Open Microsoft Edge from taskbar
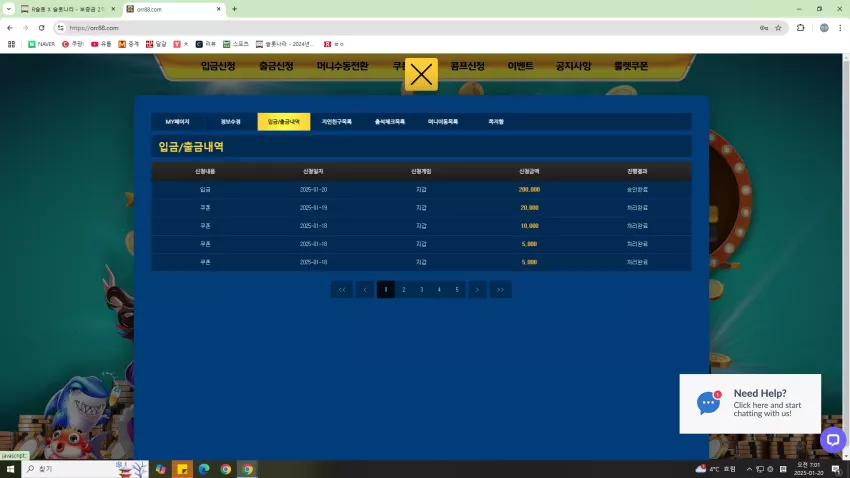 (204, 469)
